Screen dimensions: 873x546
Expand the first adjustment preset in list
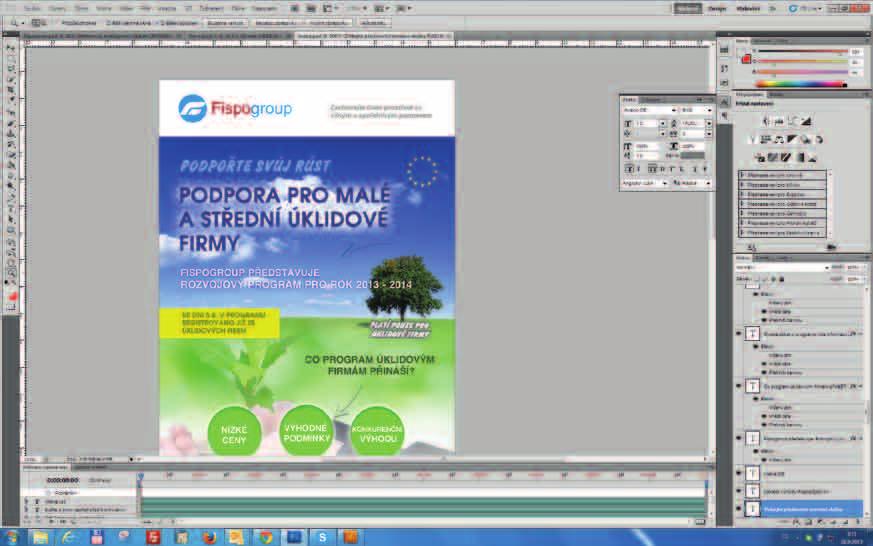tap(742, 175)
